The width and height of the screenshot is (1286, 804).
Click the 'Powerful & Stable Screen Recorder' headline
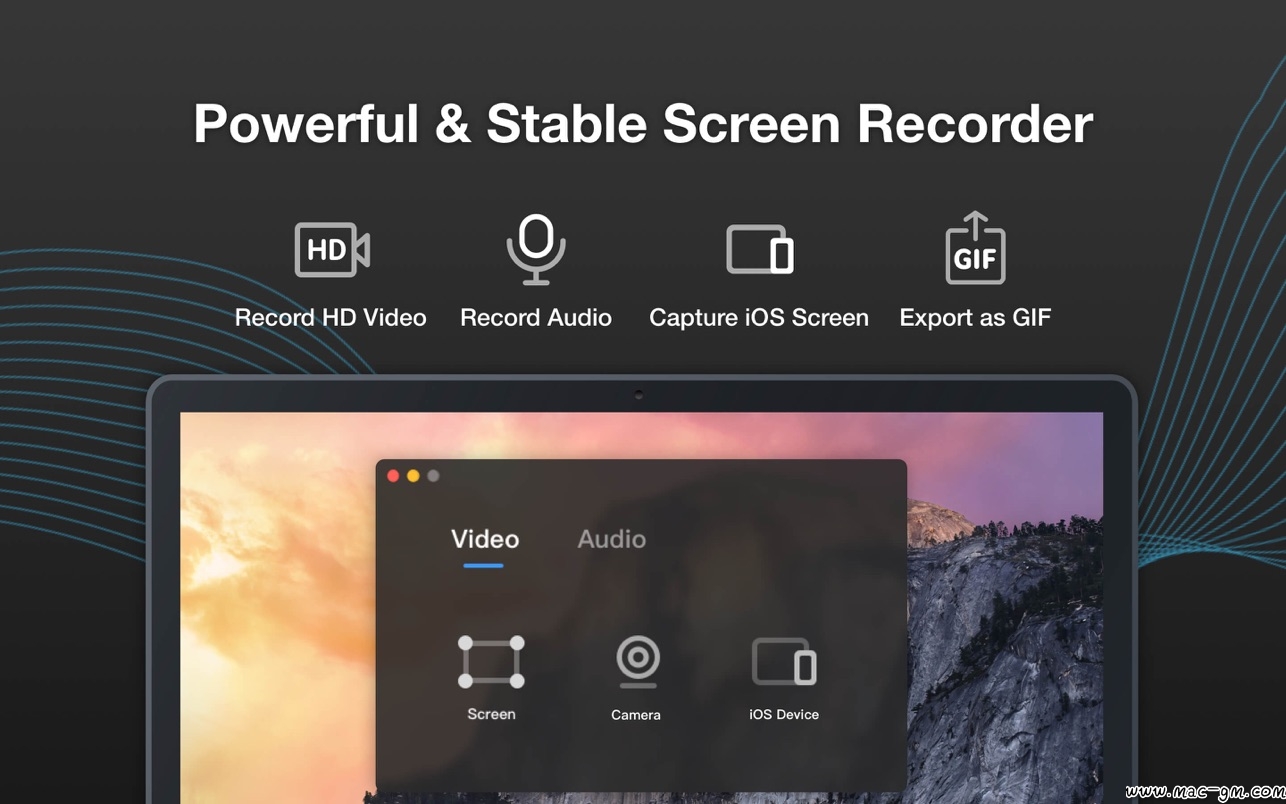pos(643,124)
